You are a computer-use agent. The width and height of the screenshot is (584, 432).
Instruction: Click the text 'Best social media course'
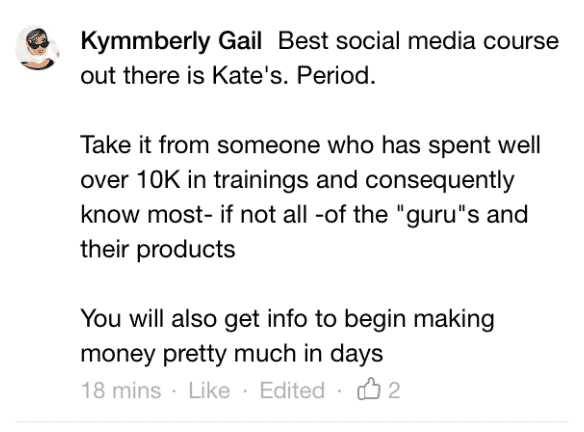pos(418,41)
